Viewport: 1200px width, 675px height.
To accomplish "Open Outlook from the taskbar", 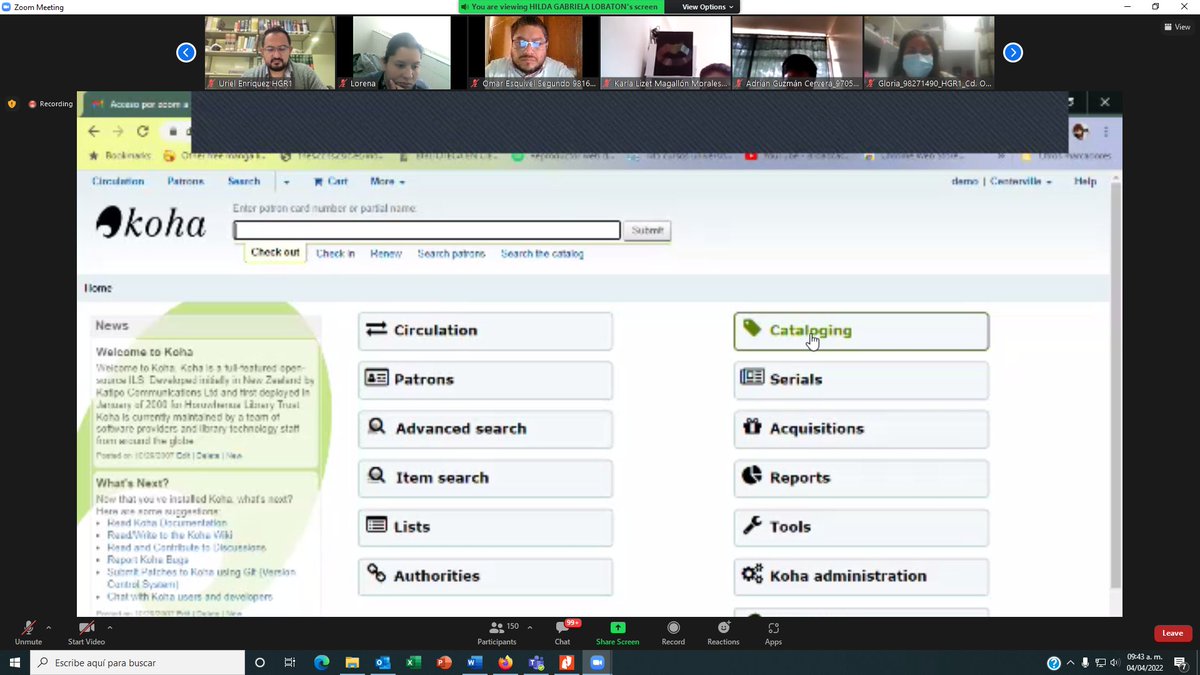I will (x=382, y=662).
